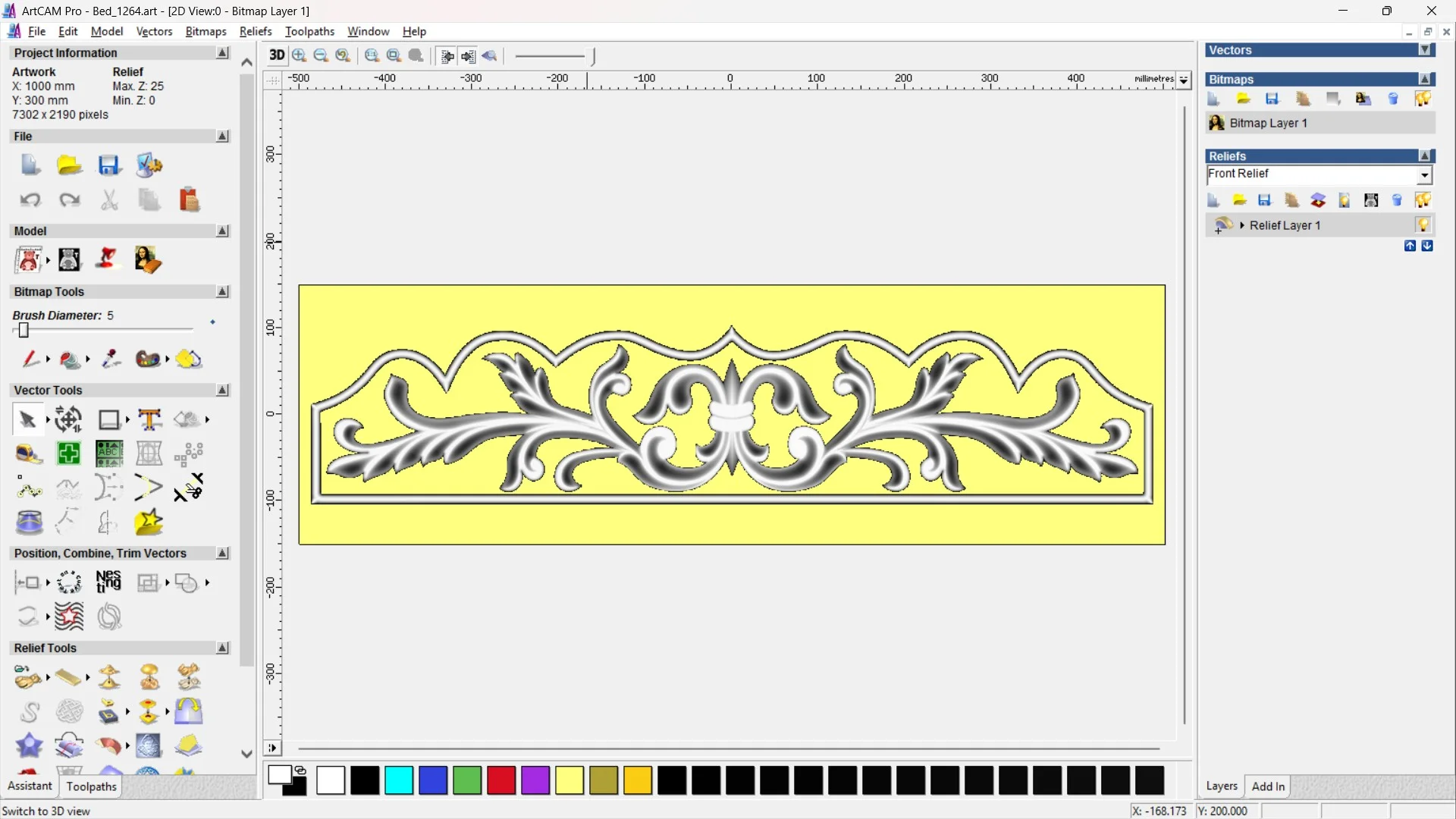Switch to 3D view button
The height and width of the screenshot is (819, 1456).
coord(277,55)
